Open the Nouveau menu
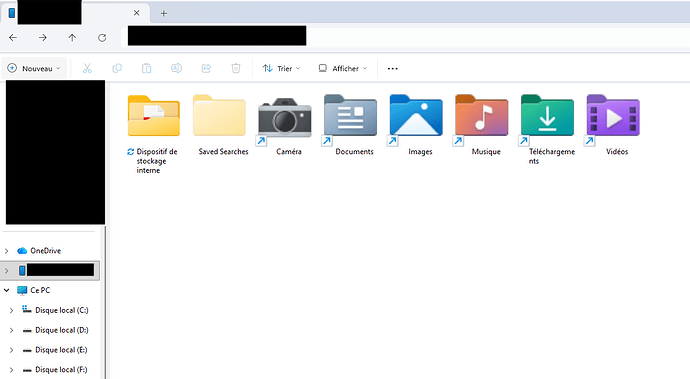690x379 pixels. pos(34,68)
